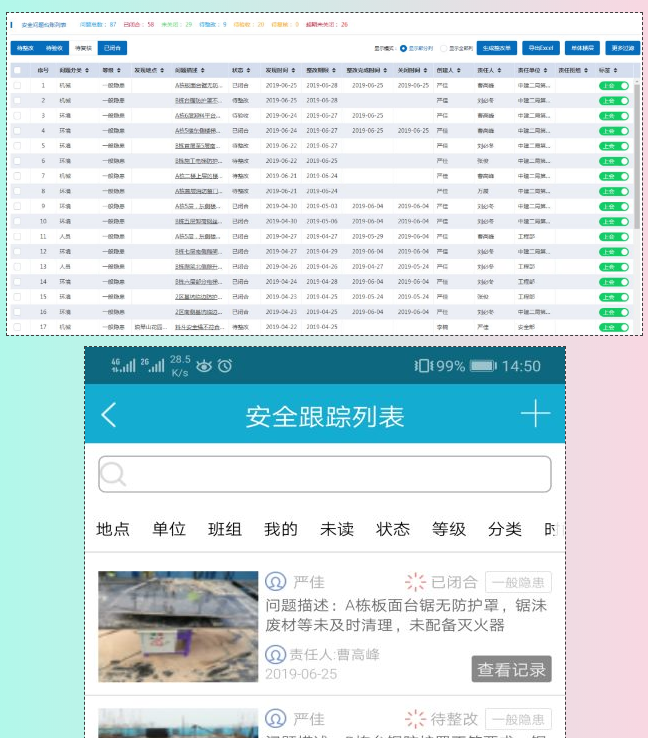Click the 更多过滤 button

click(x=623, y=48)
